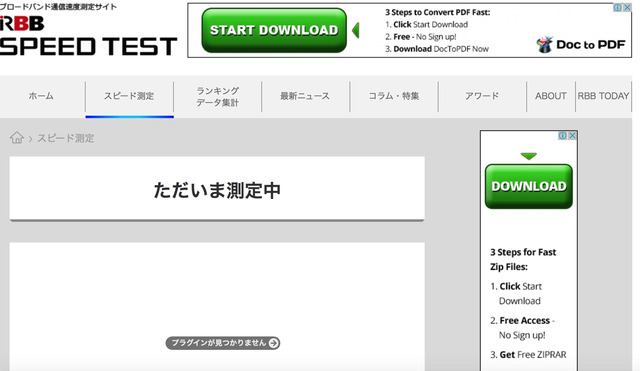Go to ランキング データ集計 tab
640x371 pixels.
tap(218, 96)
